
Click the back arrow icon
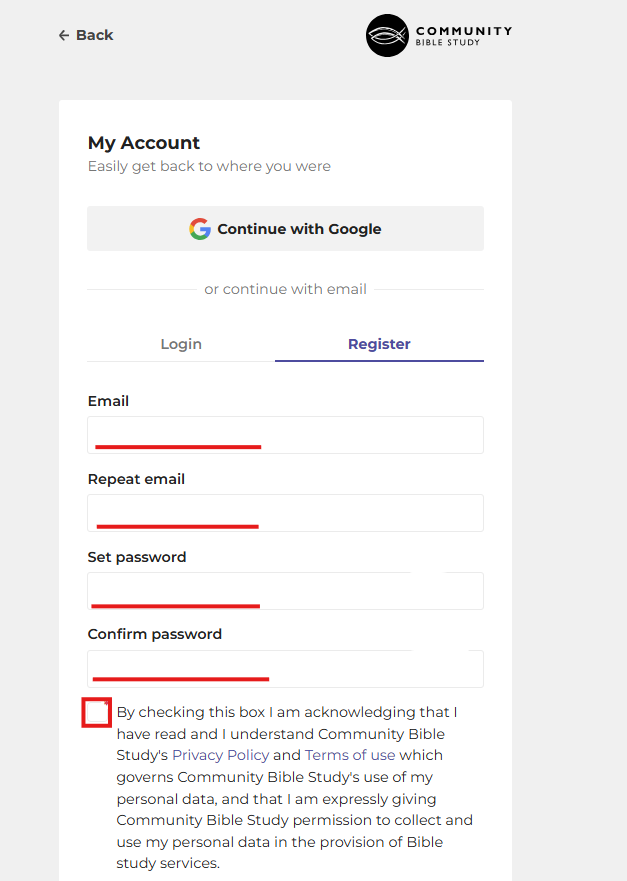(x=64, y=35)
